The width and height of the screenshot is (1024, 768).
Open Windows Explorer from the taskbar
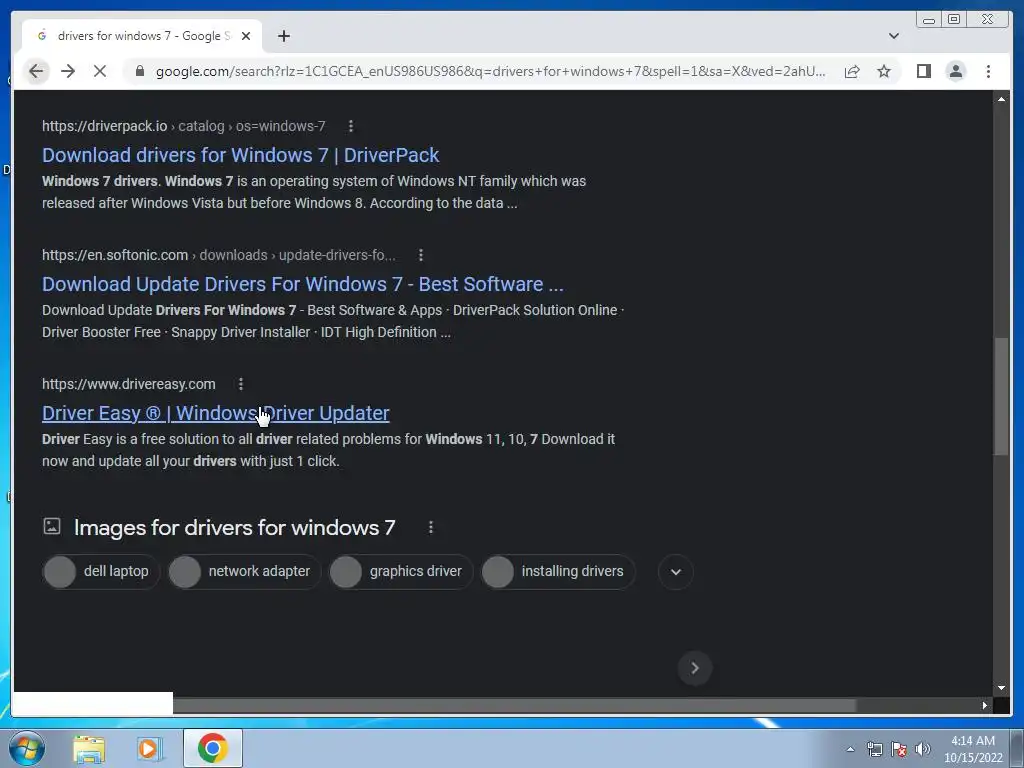point(89,748)
